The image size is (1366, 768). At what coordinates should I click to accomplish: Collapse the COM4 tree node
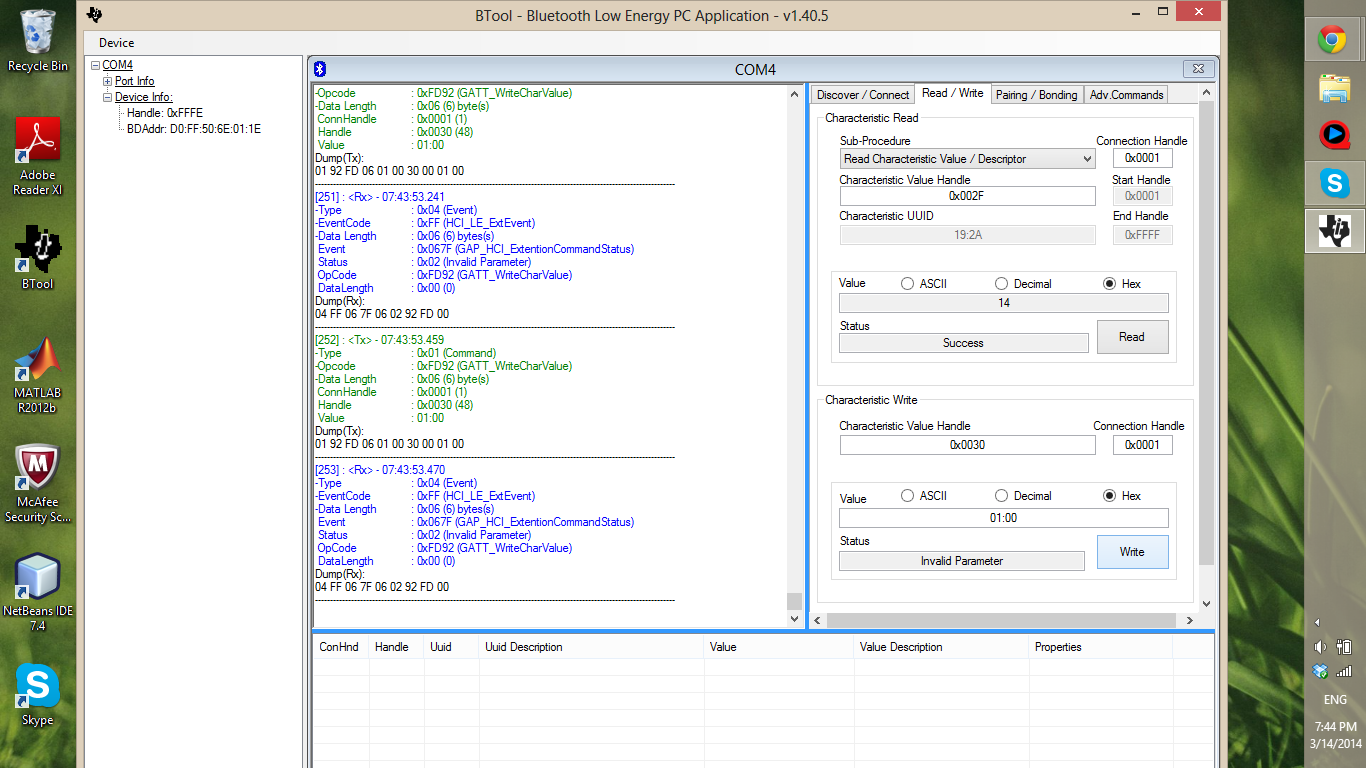pyautogui.click(x=95, y=65)
